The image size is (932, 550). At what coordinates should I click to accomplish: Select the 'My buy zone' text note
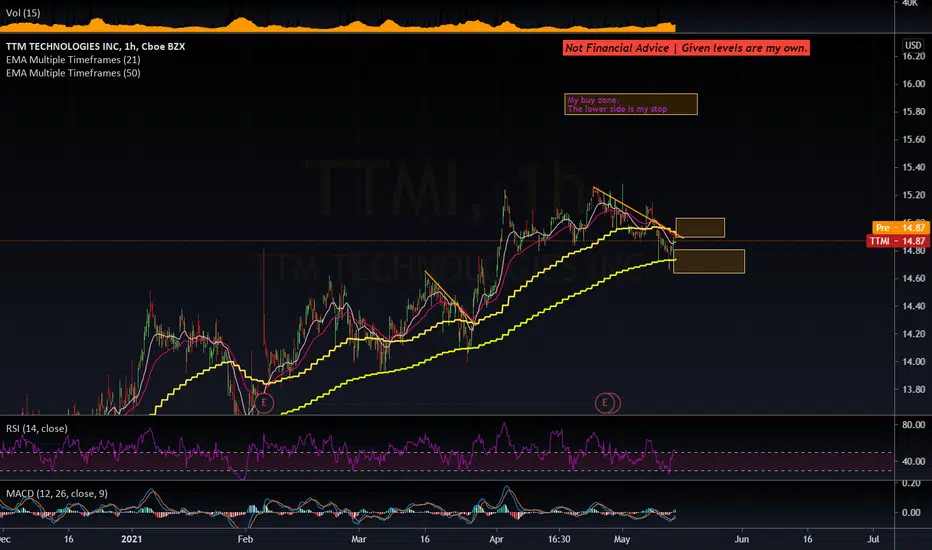pos(631,104)
